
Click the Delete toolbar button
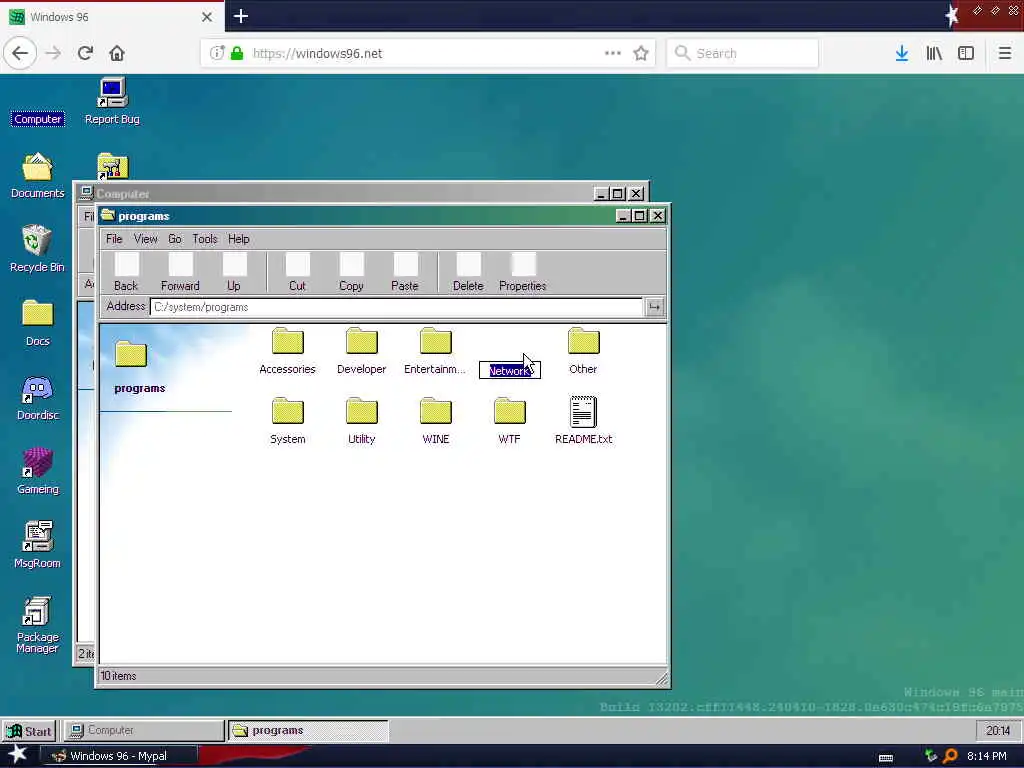pyautogui.click(x=468, y=272)
